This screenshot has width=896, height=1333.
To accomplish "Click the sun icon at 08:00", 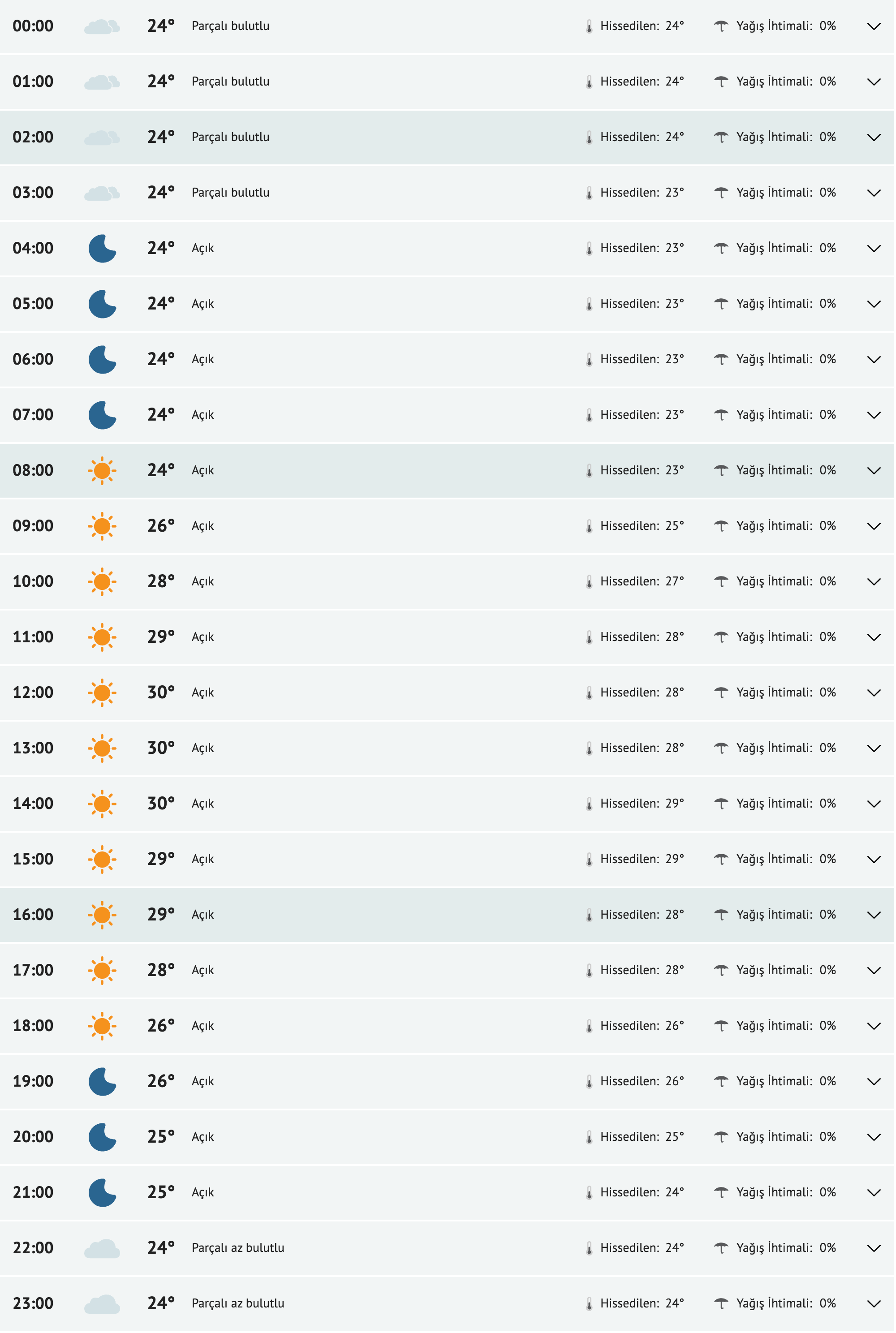I will (102, 471).
